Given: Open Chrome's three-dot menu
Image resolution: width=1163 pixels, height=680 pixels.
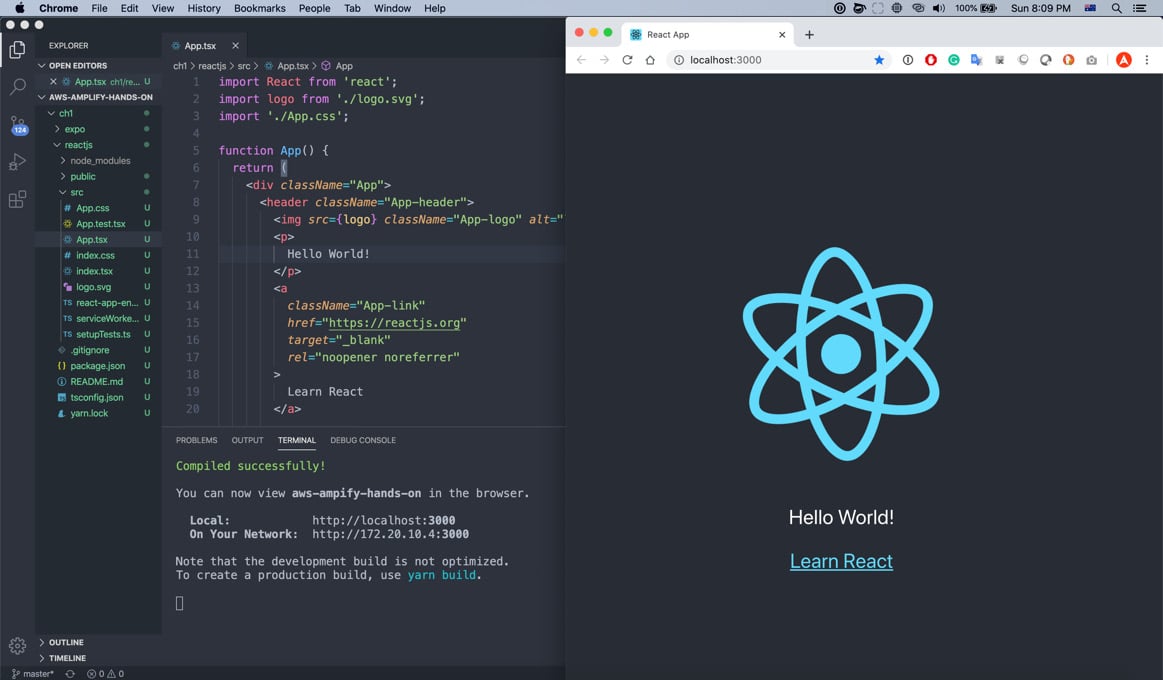Looking at the screenshot, I should point(1147,60).
